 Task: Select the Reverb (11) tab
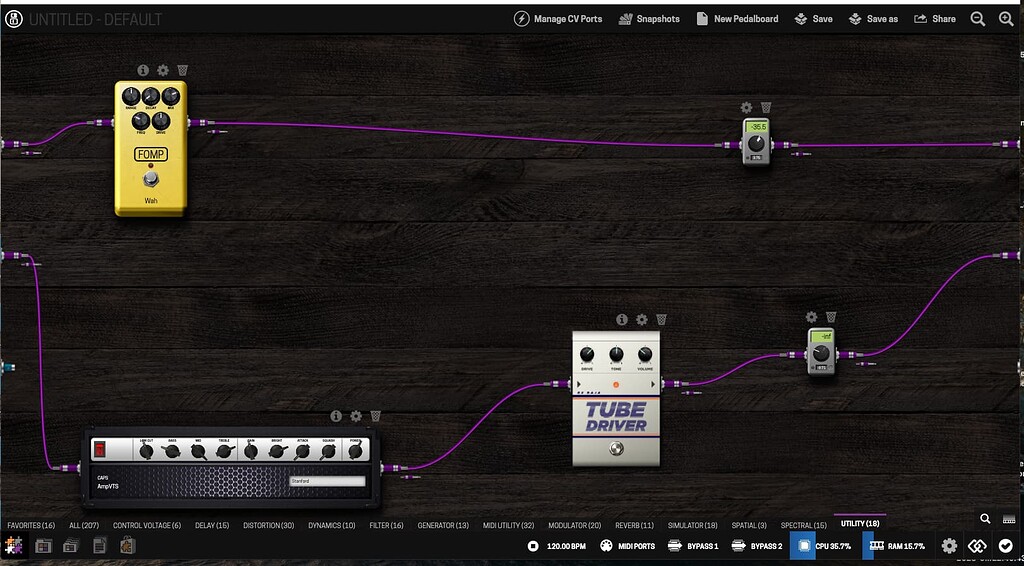point(634,526)
